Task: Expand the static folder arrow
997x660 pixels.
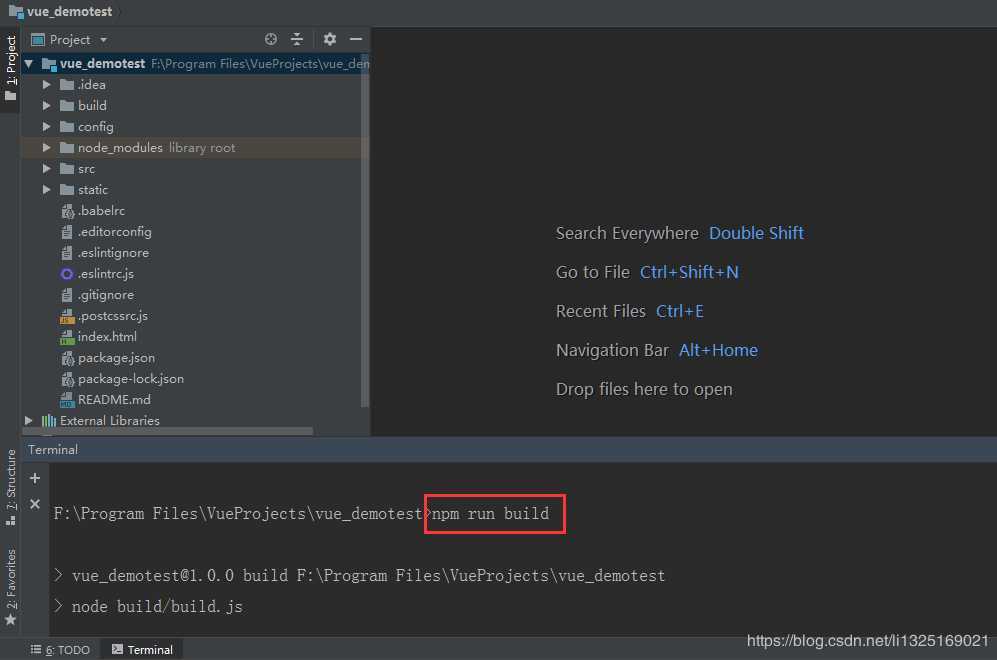Action: [x=46, y=189]
